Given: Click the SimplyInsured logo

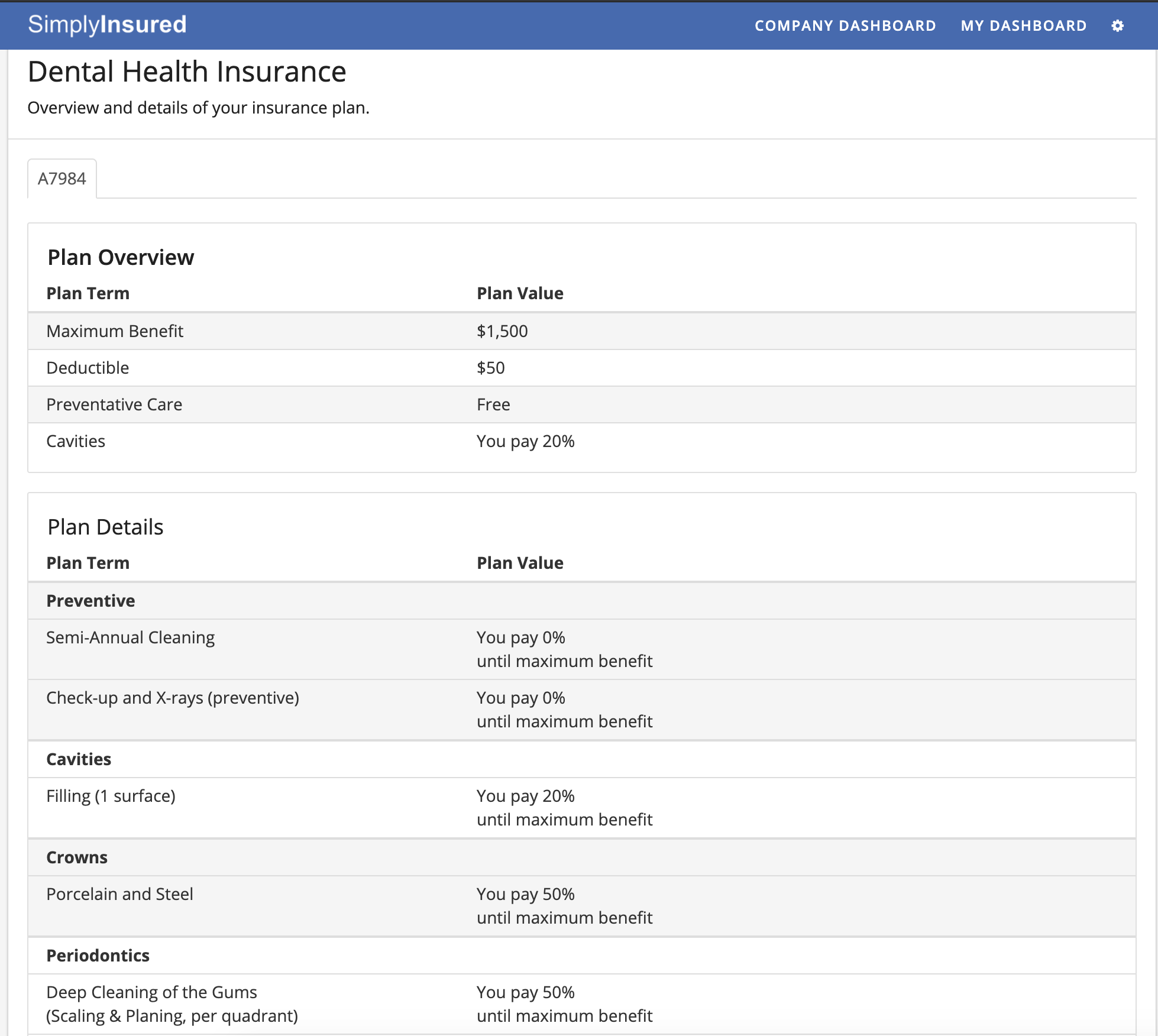Looking at the screenshot, I should pyautogui.click(x=106, y=24).
